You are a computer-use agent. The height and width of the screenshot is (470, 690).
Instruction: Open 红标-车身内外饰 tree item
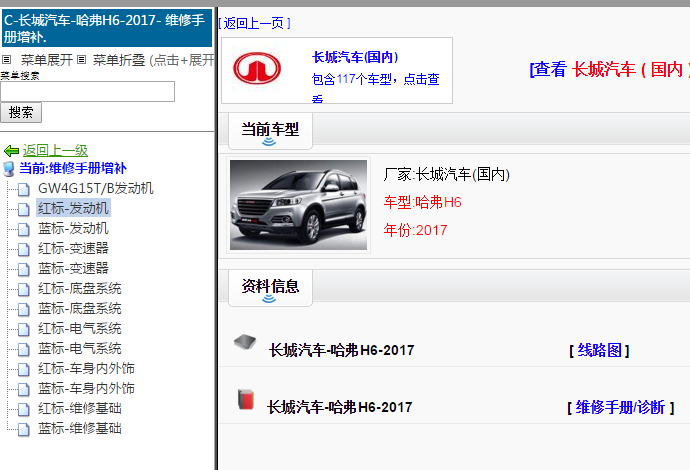click(86, 368)
